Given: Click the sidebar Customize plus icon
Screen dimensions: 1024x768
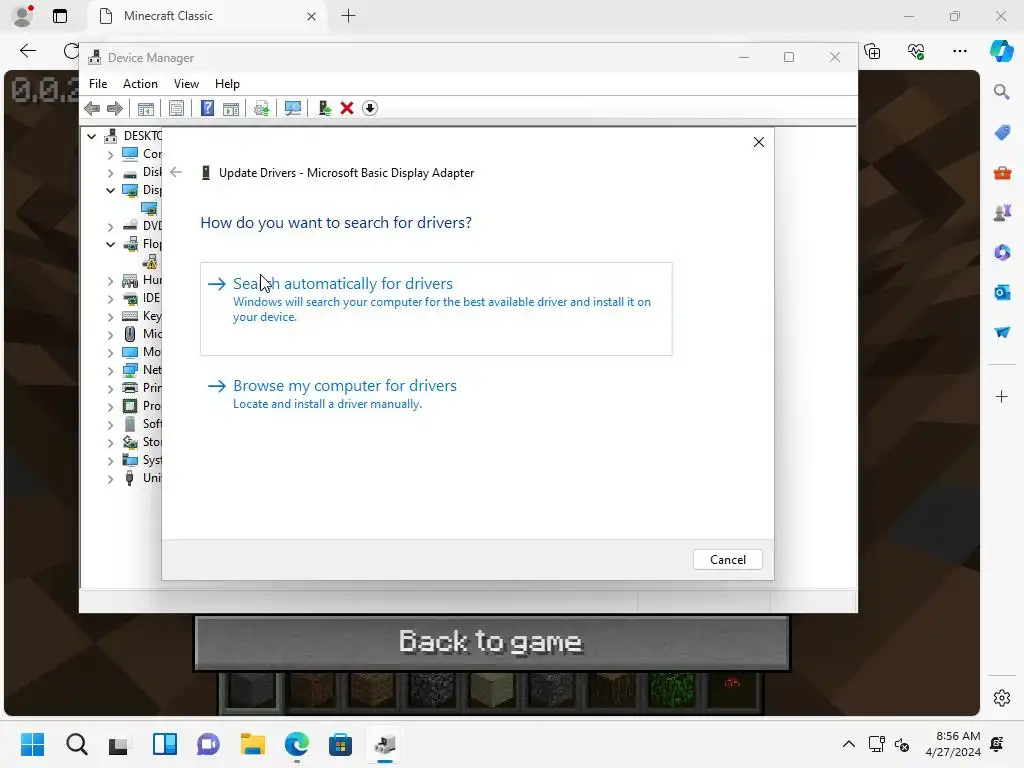Looking at the screenshot, I should coord(1002,396).
